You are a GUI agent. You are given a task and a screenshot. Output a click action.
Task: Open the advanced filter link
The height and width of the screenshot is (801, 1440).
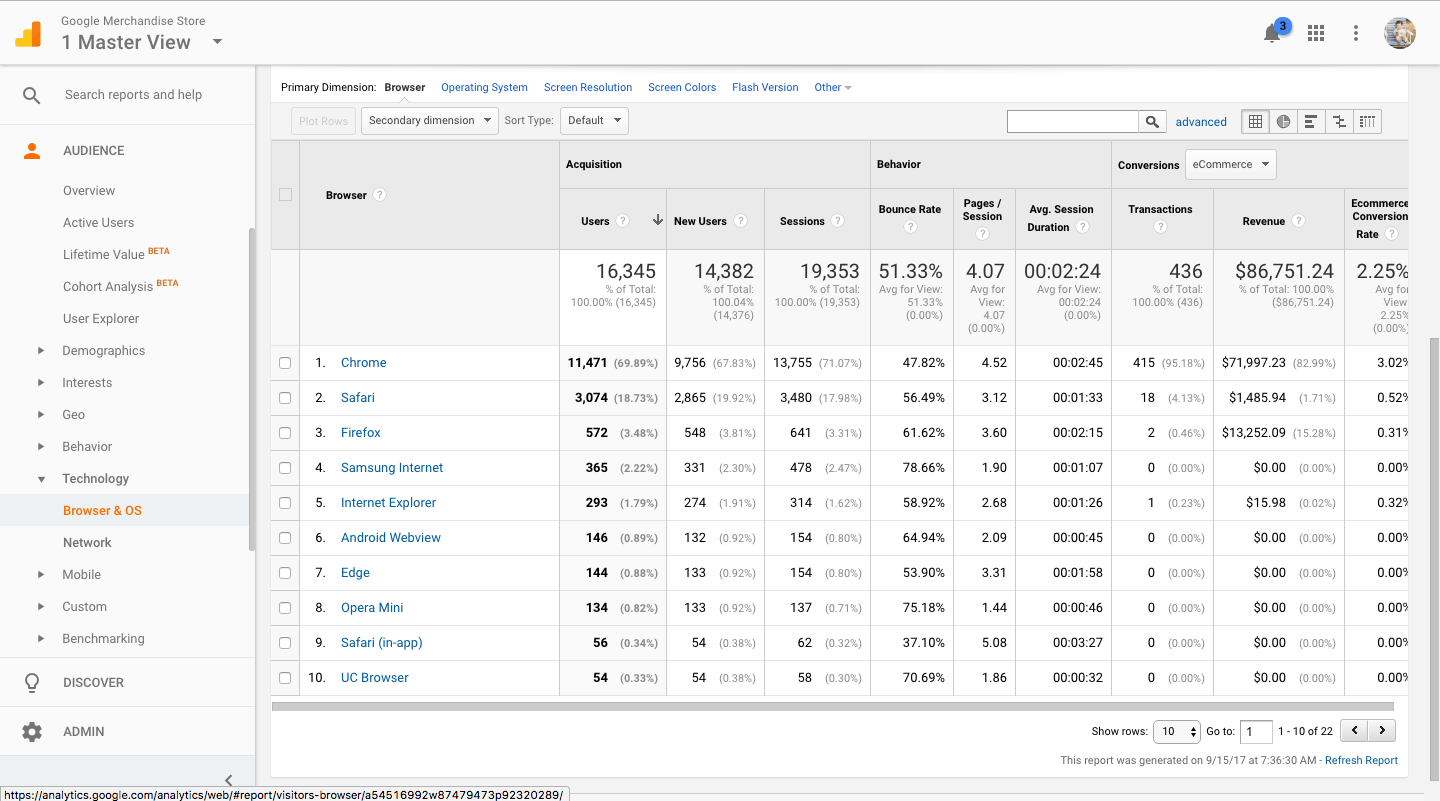click(x=1201, y=122)
